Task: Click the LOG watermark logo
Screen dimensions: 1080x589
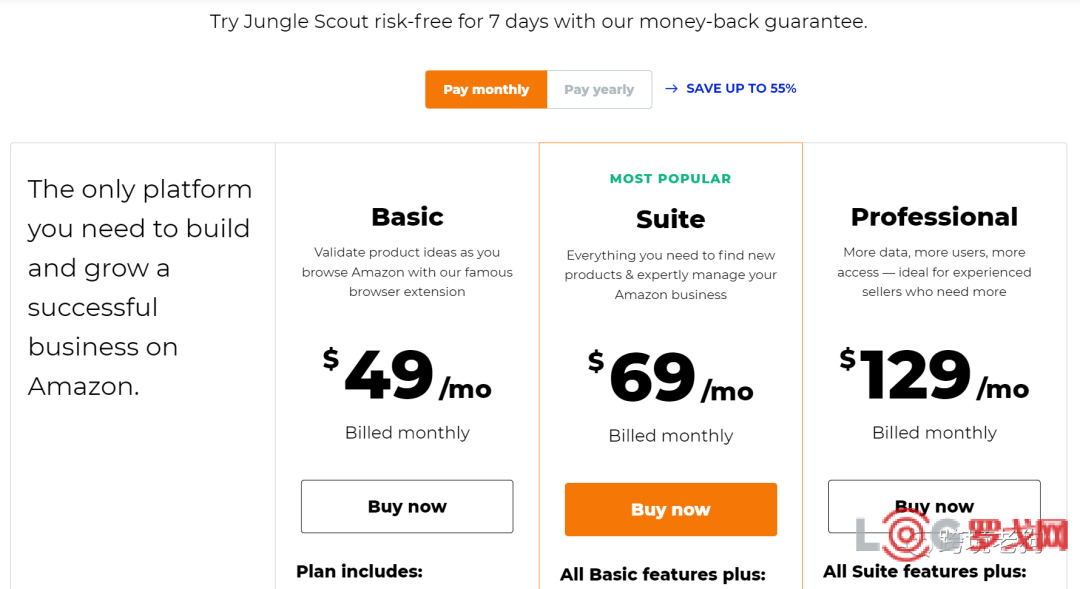Action: (x=960, y=537)
